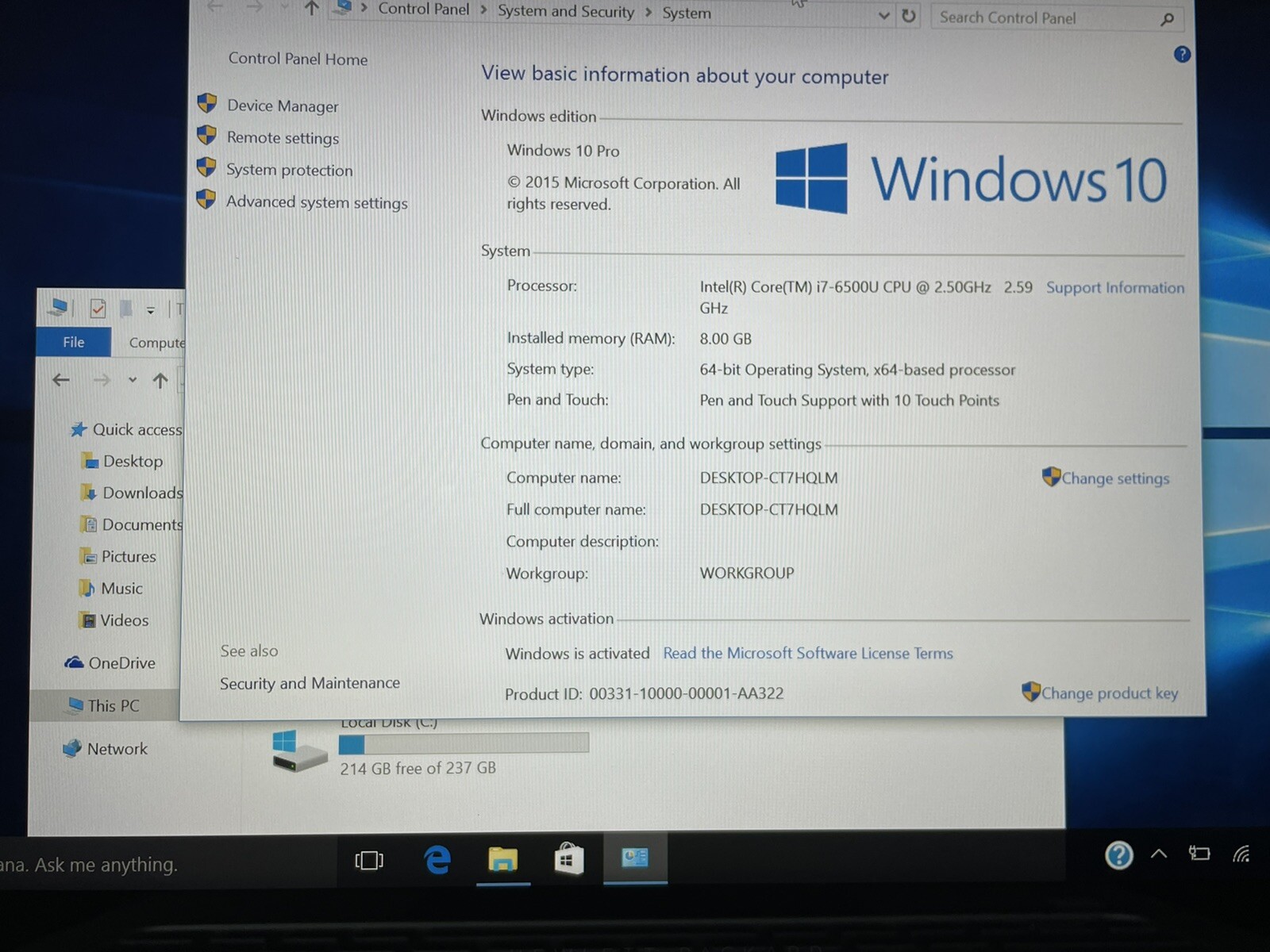Click Change settings for computer name
This screenshot has width=1270, height=952.
[1115, 478]
